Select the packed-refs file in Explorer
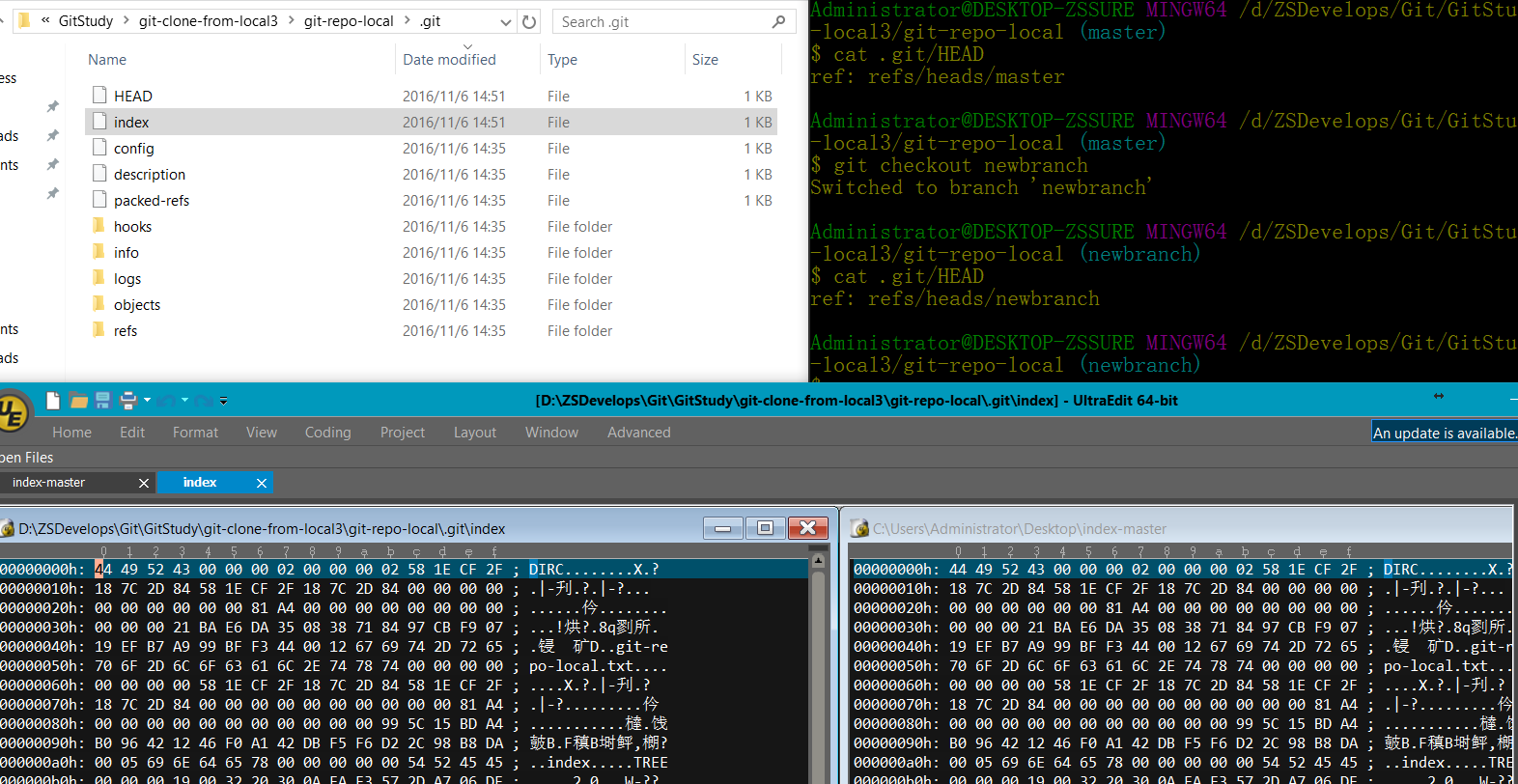The width and height of the screenshot is (1518, 784). [x=432, y=200]
